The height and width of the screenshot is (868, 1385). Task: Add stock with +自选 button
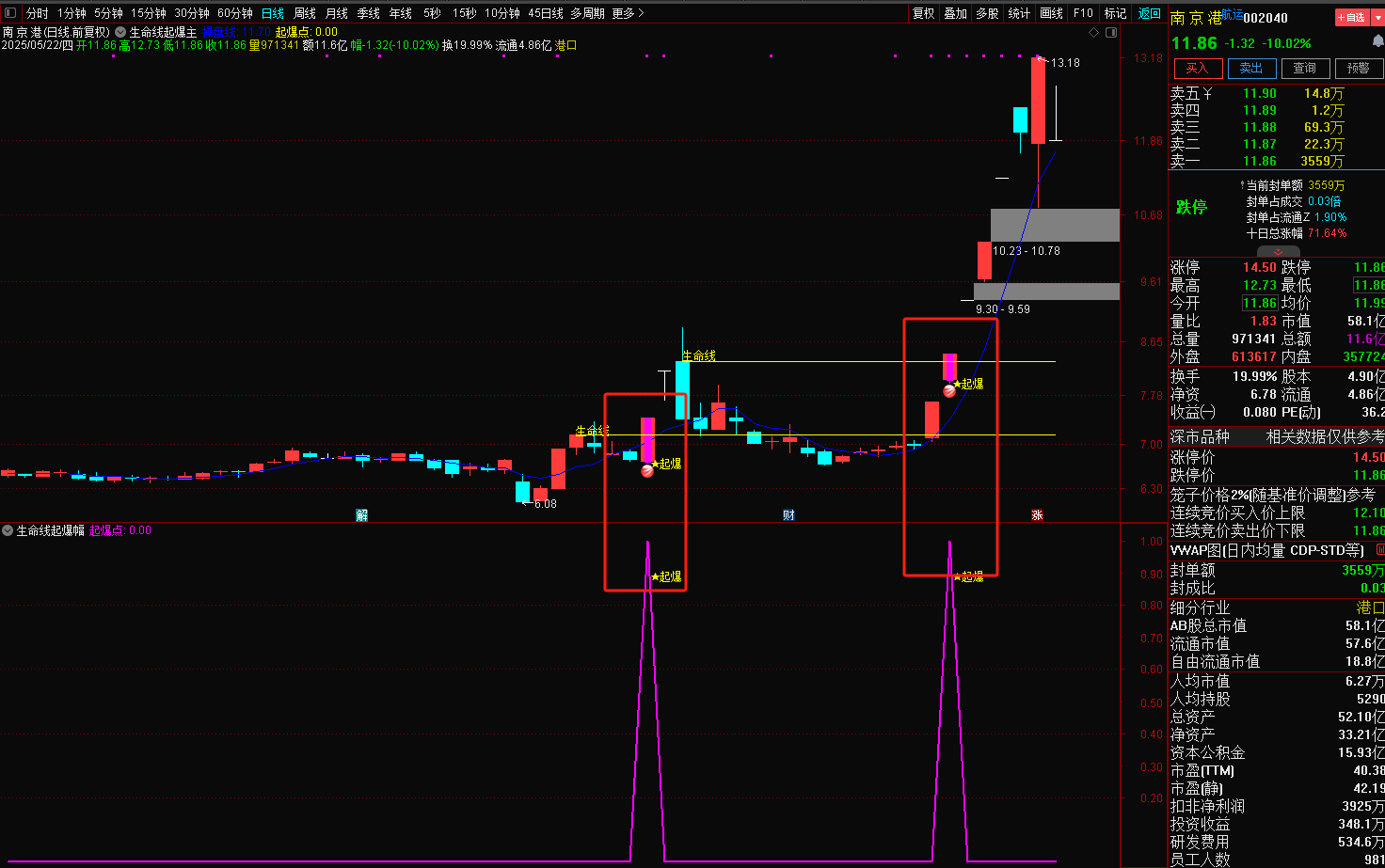(1353, 17)
